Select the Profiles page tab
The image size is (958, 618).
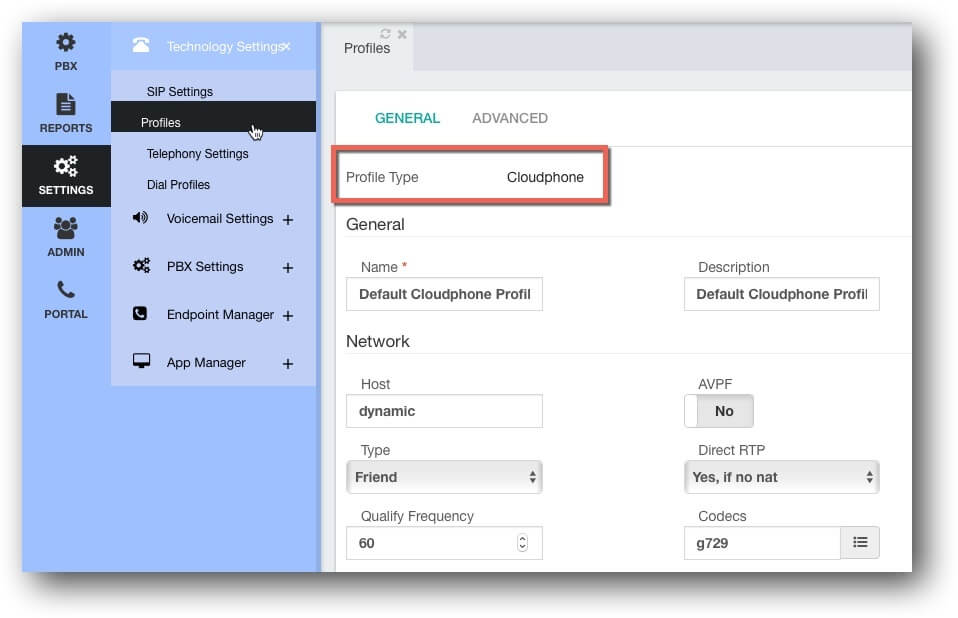(x=367, y=48)
